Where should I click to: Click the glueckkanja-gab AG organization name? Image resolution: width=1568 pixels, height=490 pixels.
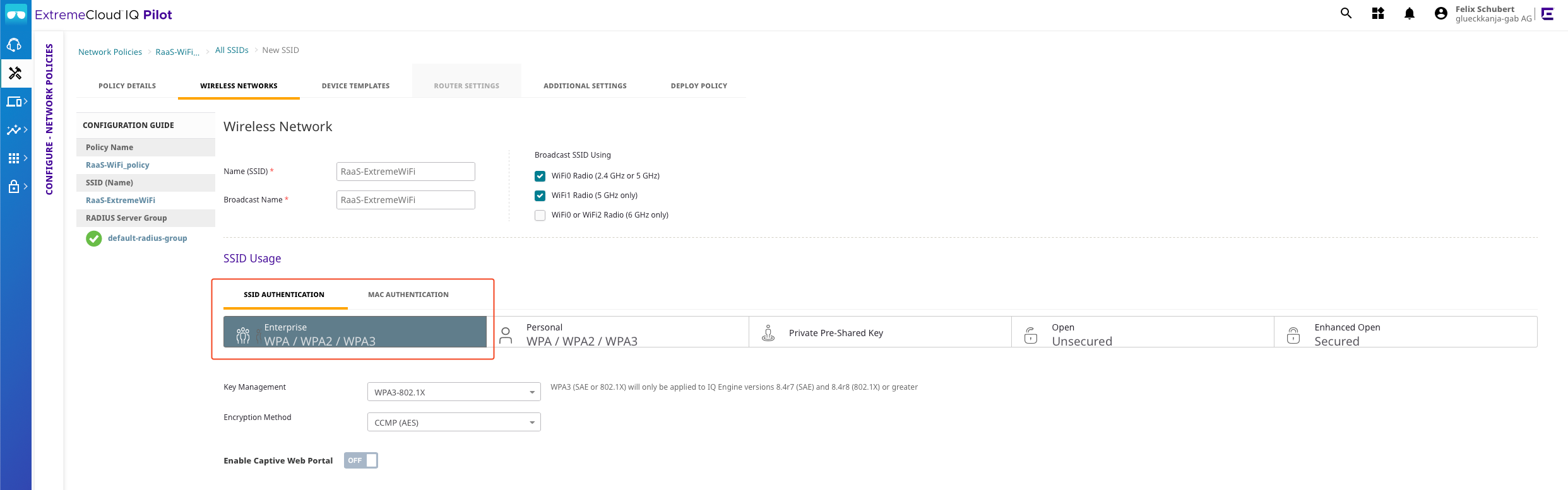[x=1494, y=19]
